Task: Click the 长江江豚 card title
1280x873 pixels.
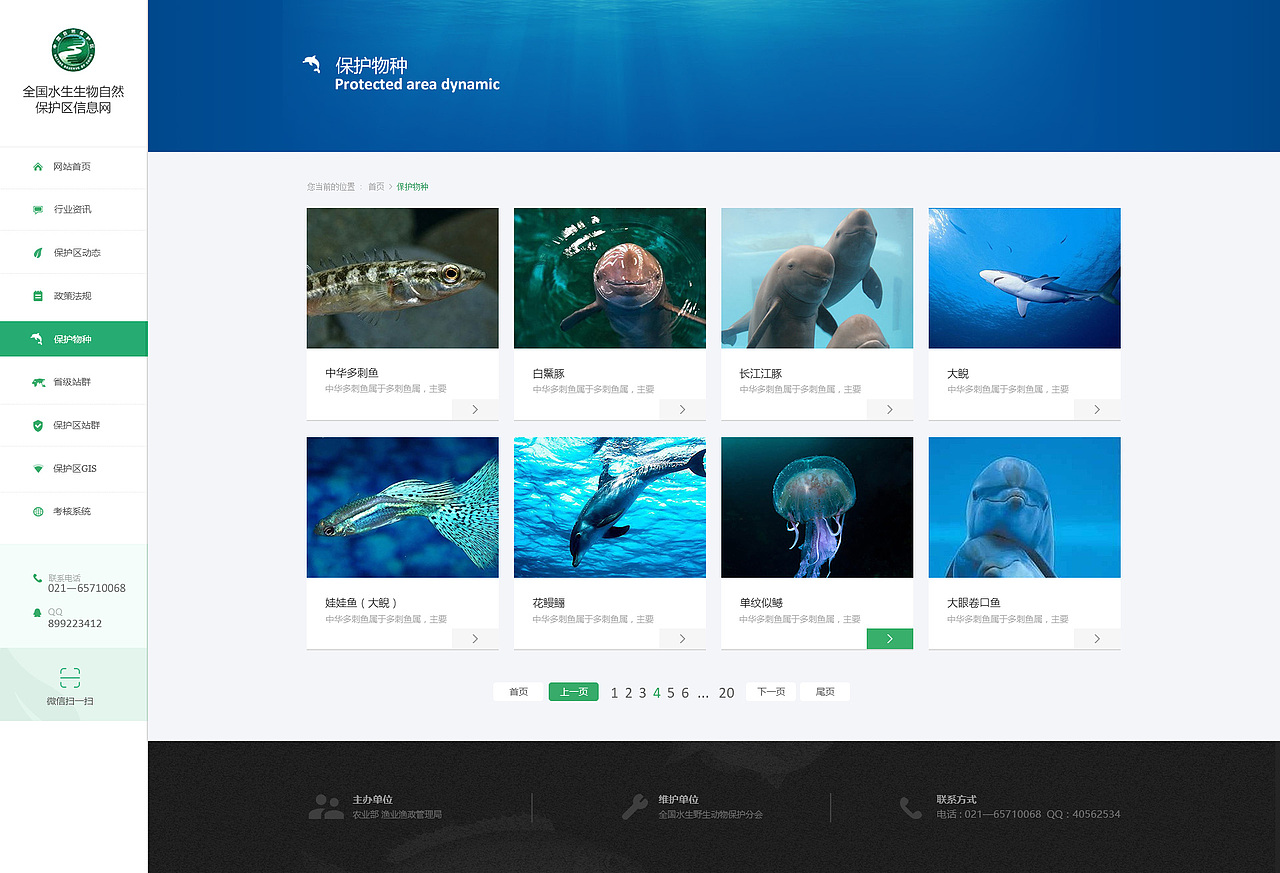Action: click(761, 373)
